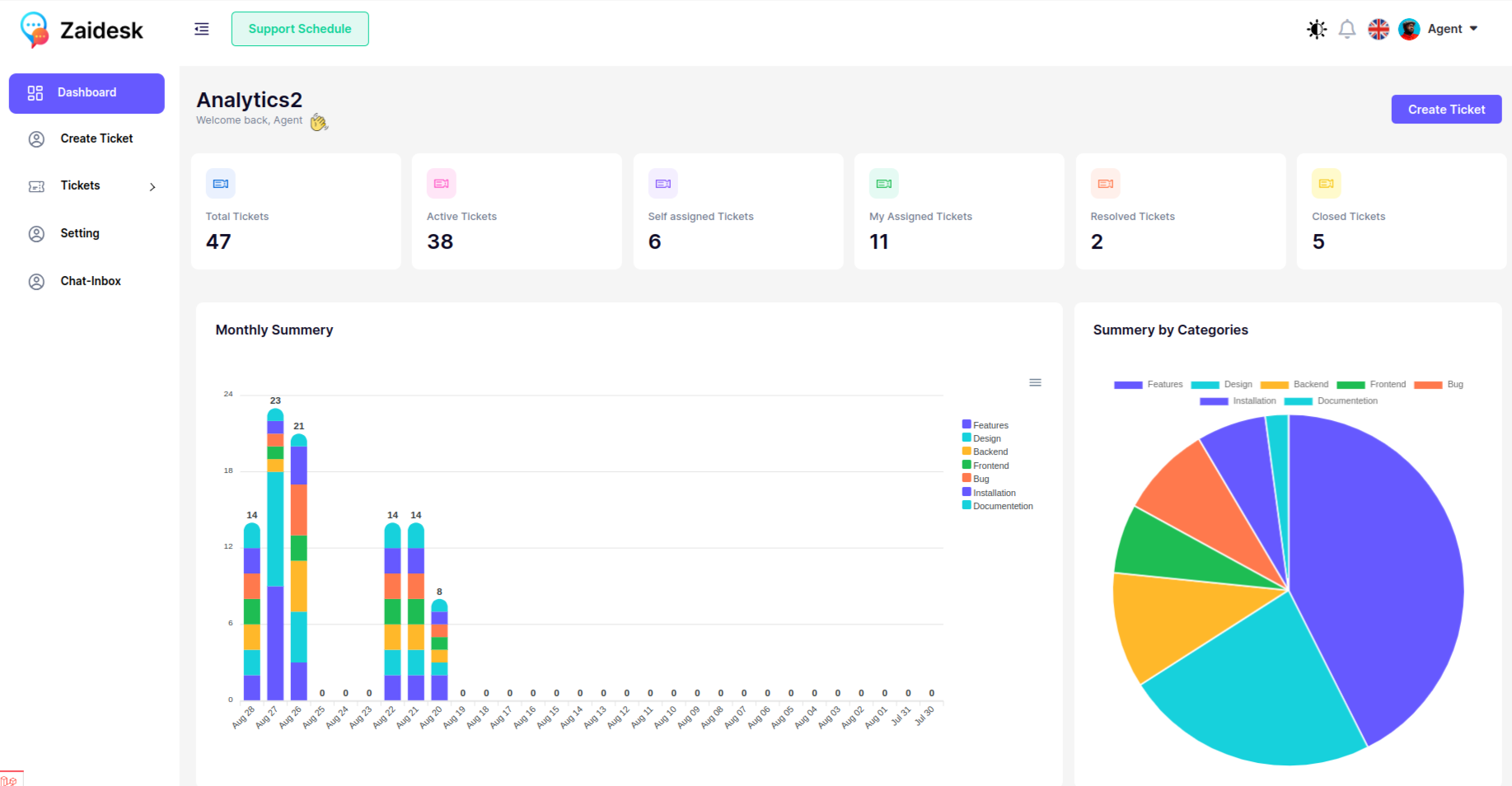This screenshot has height=786, width=1512.
Task: Click the Create Ticket sidebar icon
Action: (36, 139)
